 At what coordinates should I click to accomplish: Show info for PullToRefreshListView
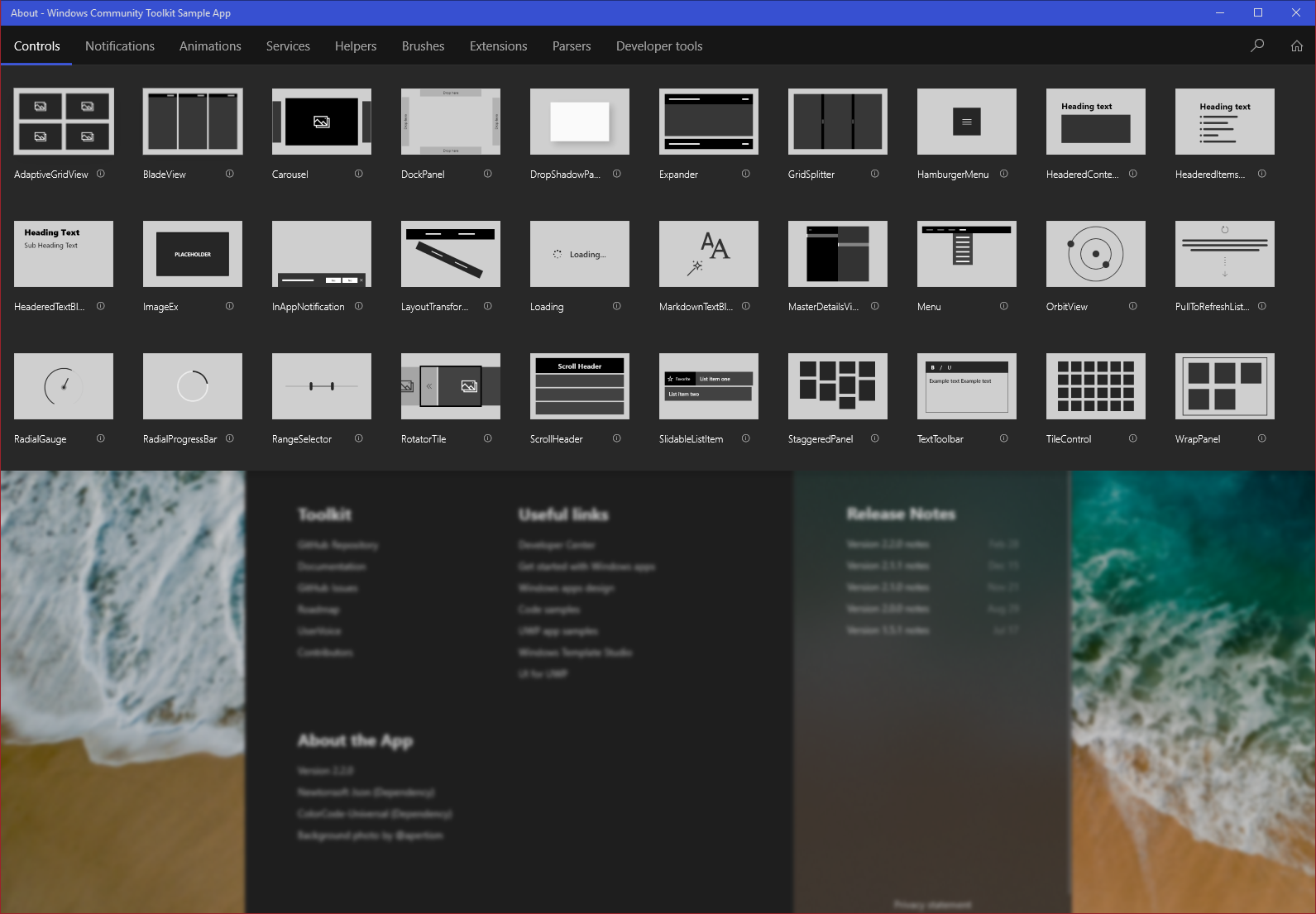[1262, 306]
